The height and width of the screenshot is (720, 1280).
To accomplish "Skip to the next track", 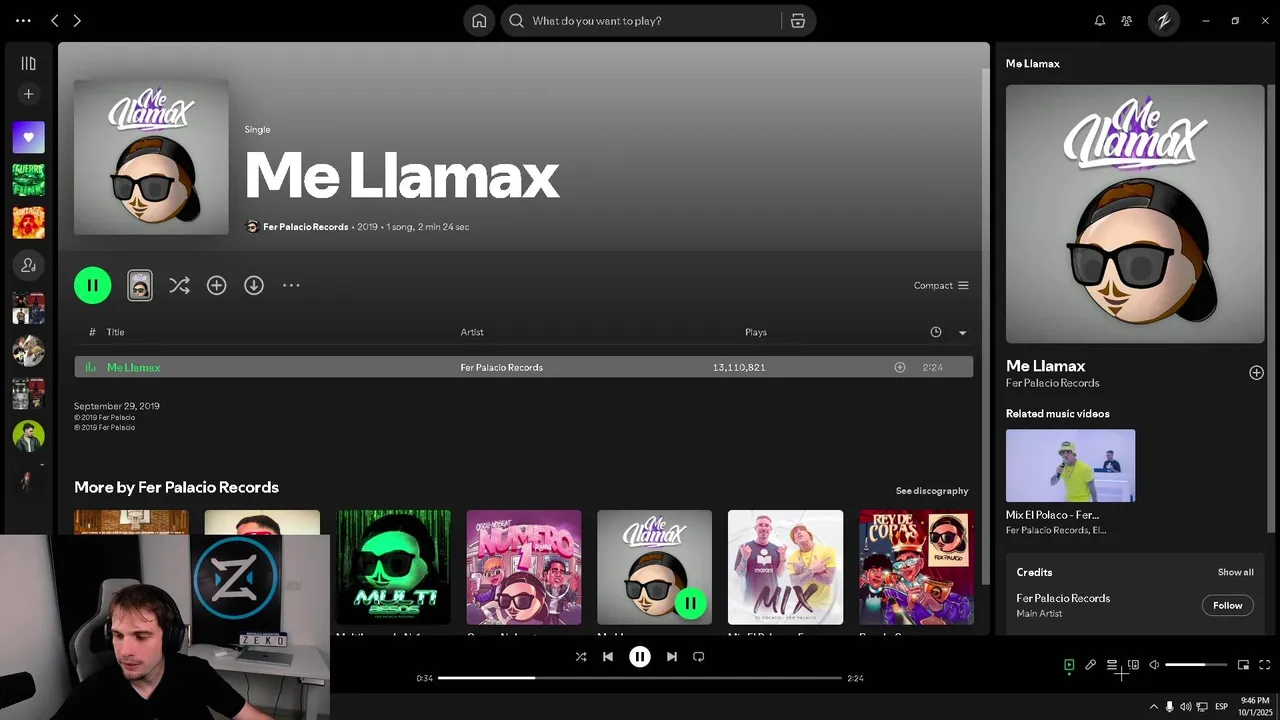I will (672, 657).
